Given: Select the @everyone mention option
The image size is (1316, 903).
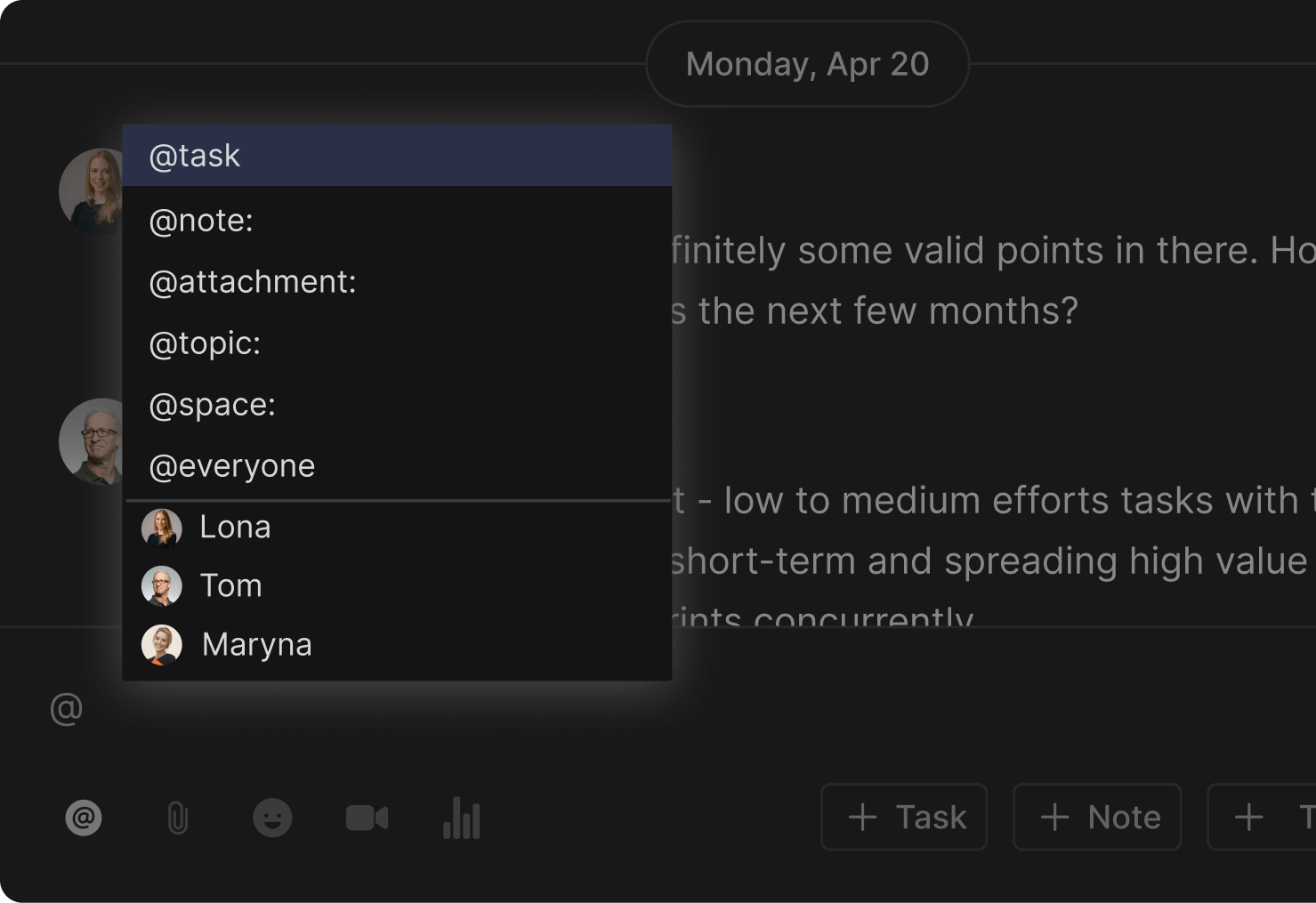Looking at the screenshot, I should 231,465.
